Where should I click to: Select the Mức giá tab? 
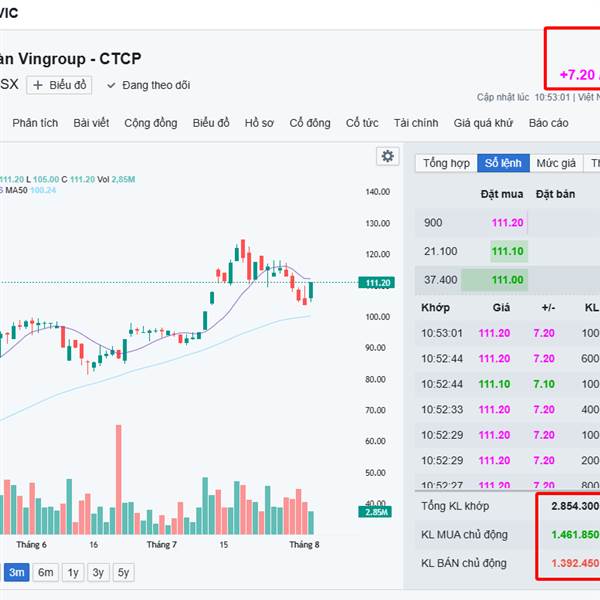coord(556,163)
